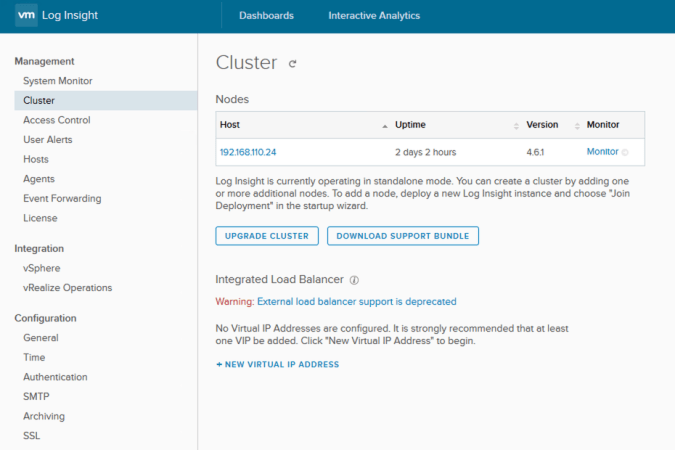Click the plus icon before New Virtual IP Address
This screenshot has width=675, height=450.
coord(219,364)
